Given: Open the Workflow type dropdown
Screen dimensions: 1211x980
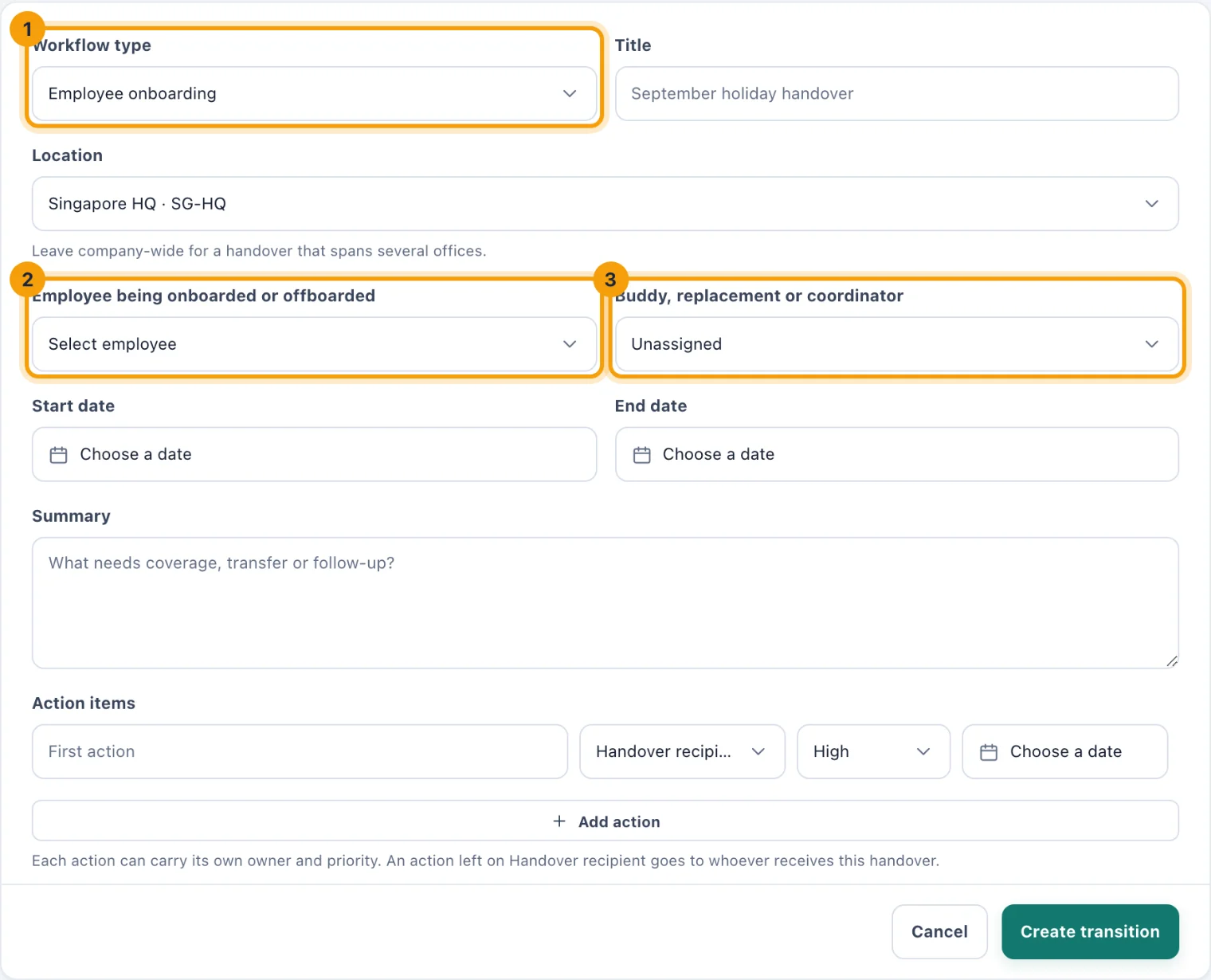Looking at the screenshot, I should (x=314, y=94).
